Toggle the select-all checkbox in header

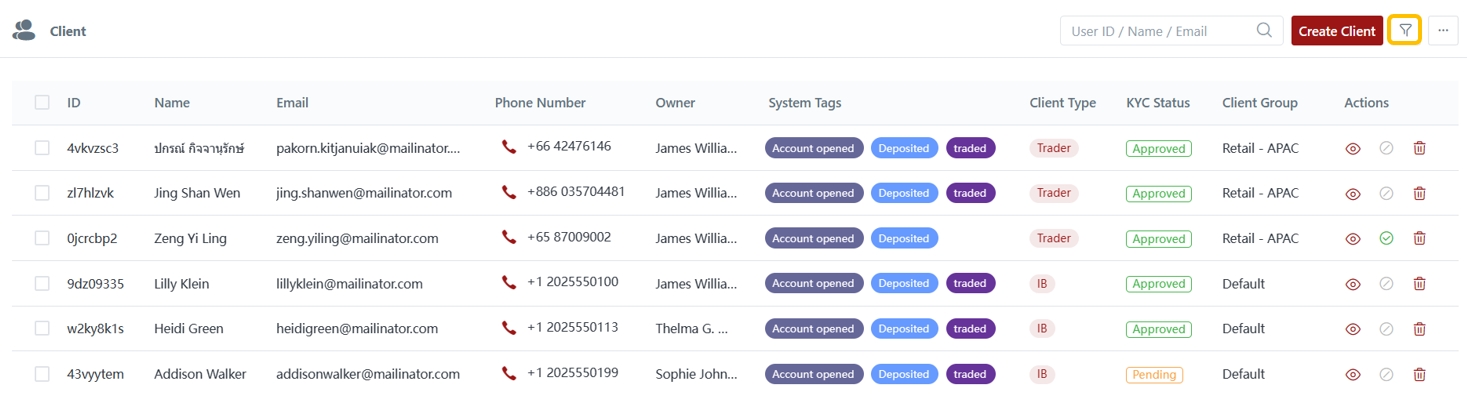coord(42,103)
